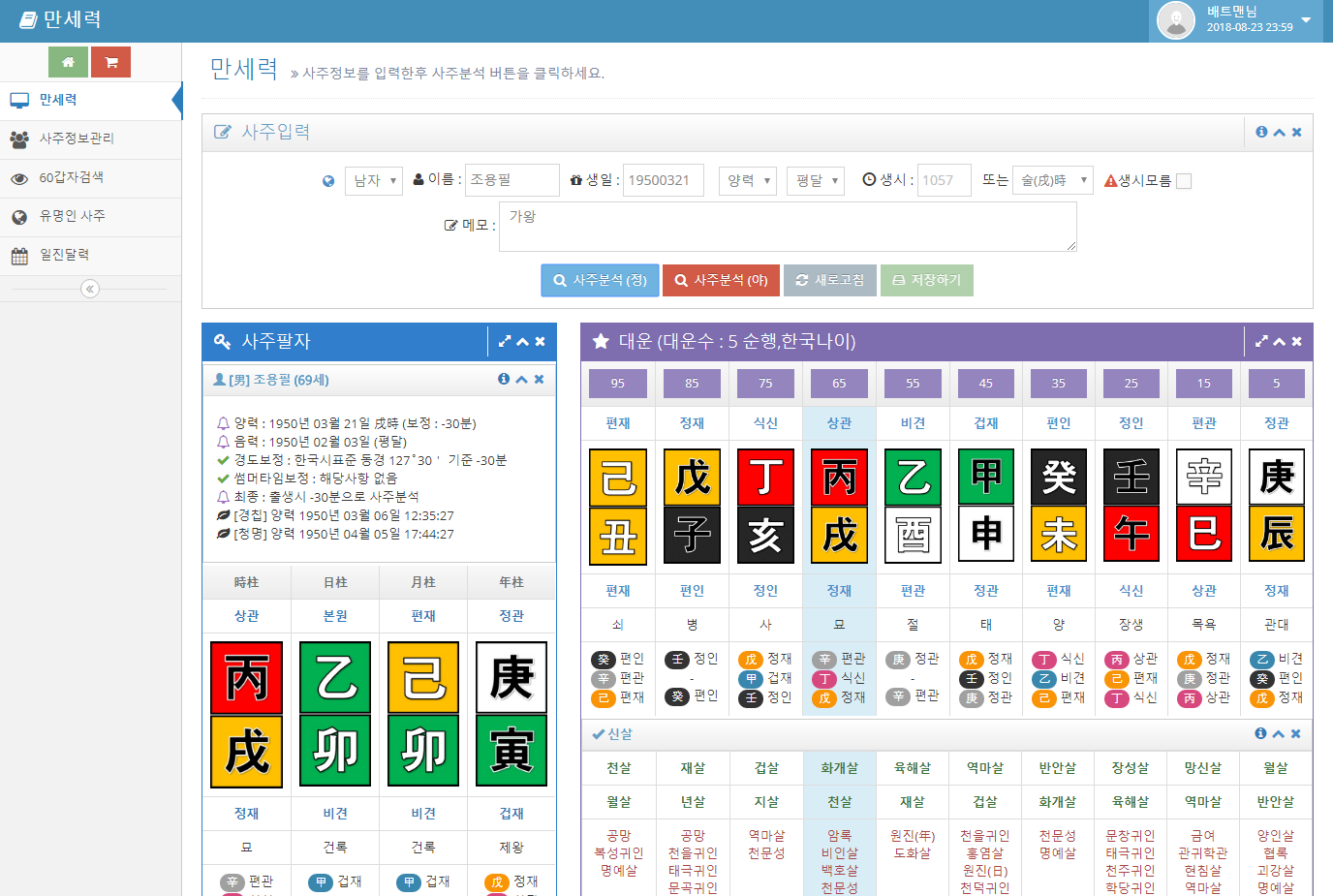Viewport: 1333px width, 896px height.
Task: Close the 신살 section with its x icon
Action: click(x=1295, y=733)
